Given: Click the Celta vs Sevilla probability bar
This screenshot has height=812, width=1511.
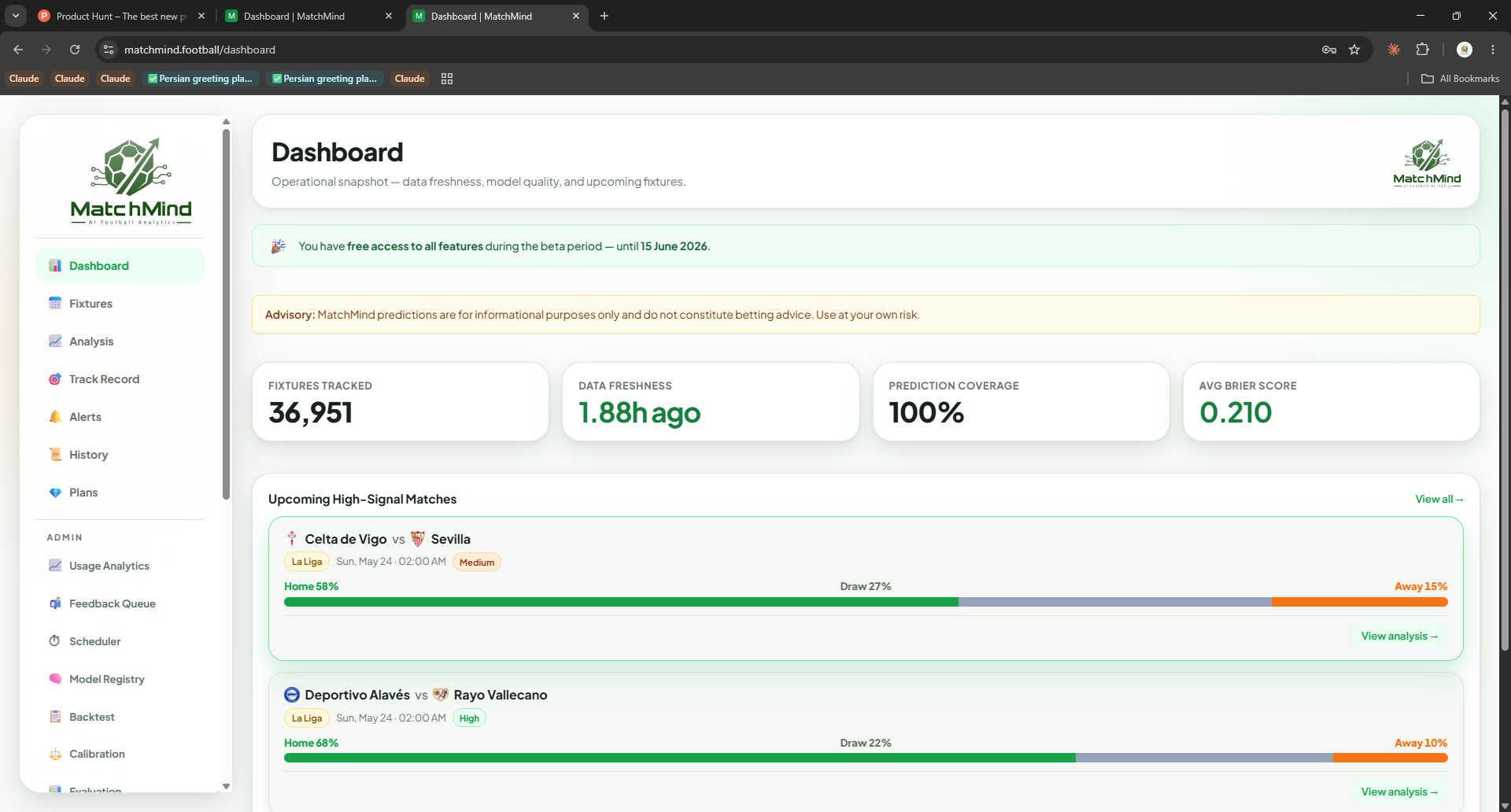Looking at the screenshot, I should pos(866,602).
